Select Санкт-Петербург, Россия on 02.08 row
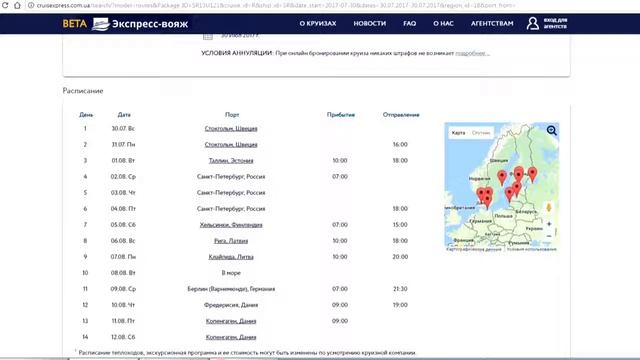The width and height of the screenshot is (640, 360). coord(231,177)
